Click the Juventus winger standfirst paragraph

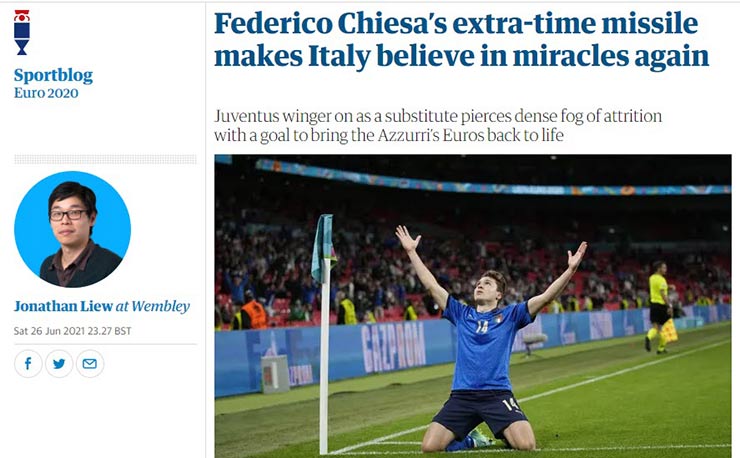(438, 125)
